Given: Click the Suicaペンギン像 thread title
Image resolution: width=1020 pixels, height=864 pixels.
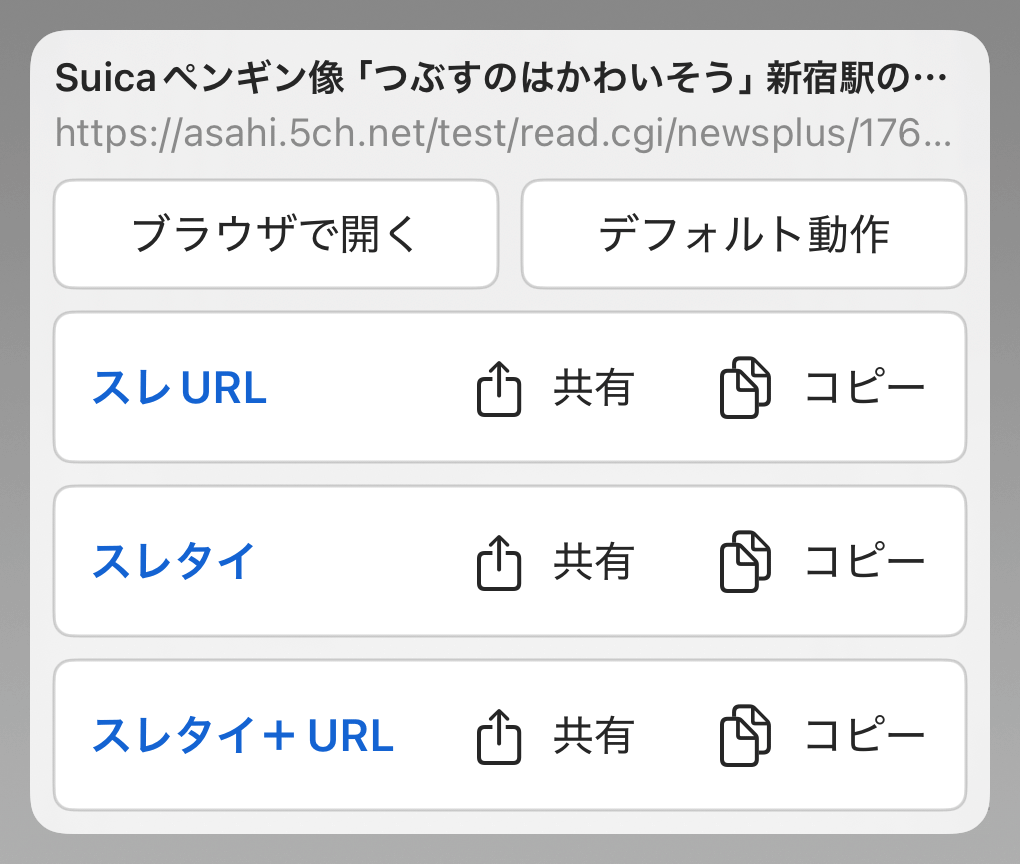Looking at the screenshot, I should click(500, 79).
